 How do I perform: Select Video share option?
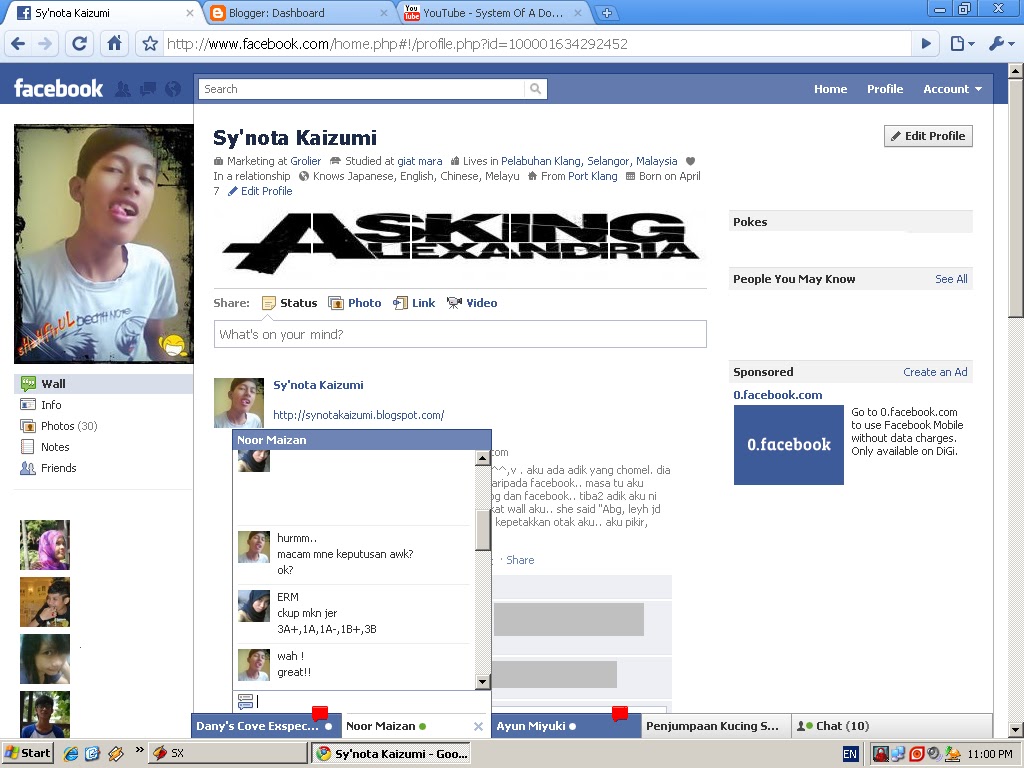(x=472, y=303)
